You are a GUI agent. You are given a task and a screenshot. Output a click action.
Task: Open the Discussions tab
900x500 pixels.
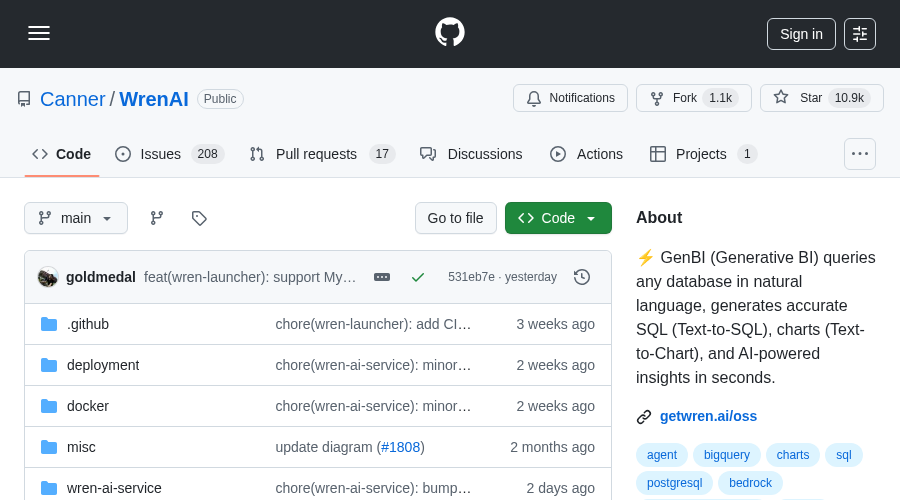471,154
